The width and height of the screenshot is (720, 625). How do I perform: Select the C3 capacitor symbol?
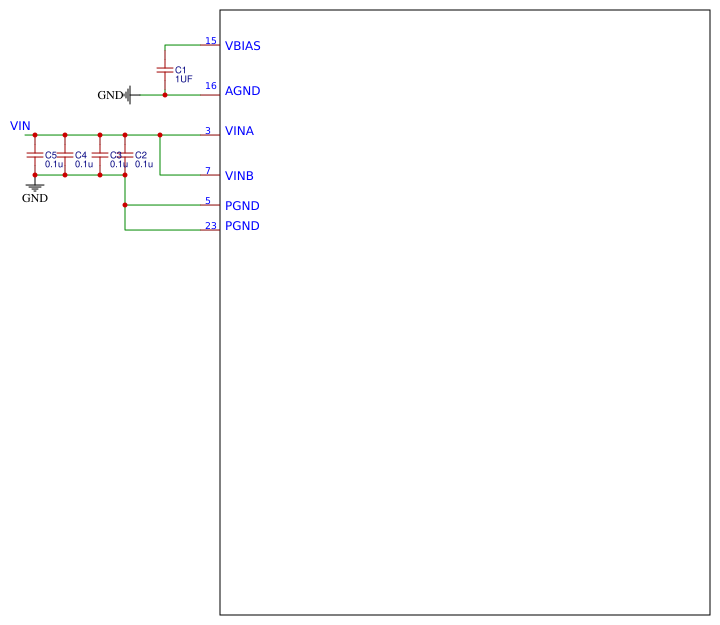click(100, 155)
